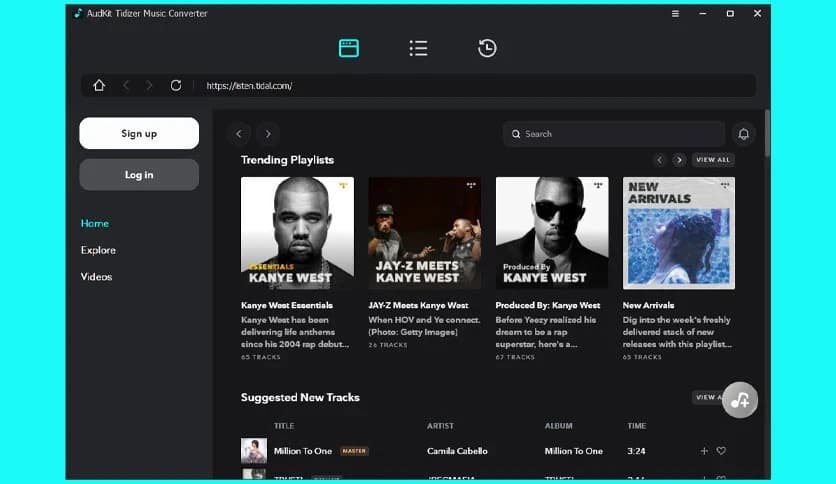Click the New Arrivals title link

[648, 305]
